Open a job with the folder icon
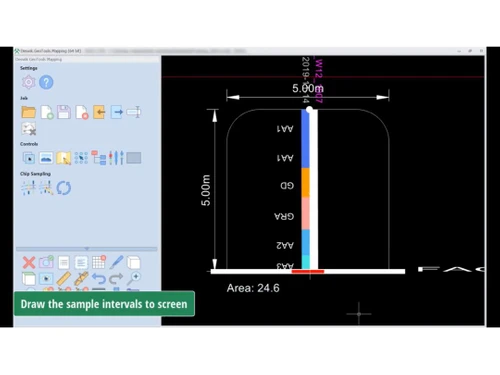The image size is (500, 375). [29, 112]
